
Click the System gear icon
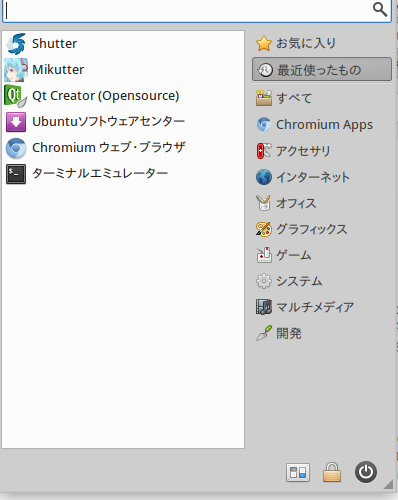[x=264, y=281]
